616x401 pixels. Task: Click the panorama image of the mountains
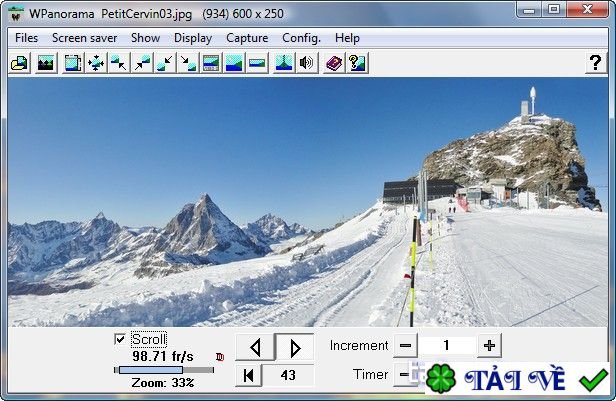(308, 202)
